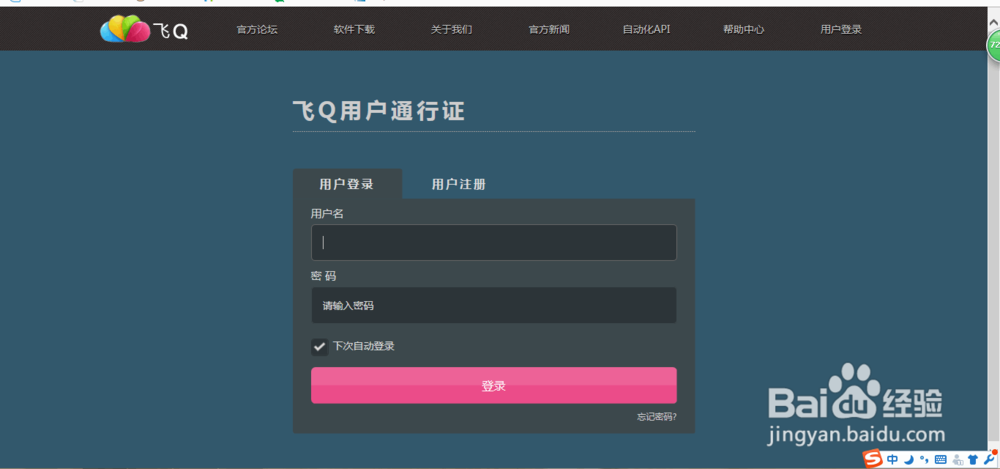Open the soft keyboard icon in Sogou toolbar

click(x=940, y=459)
